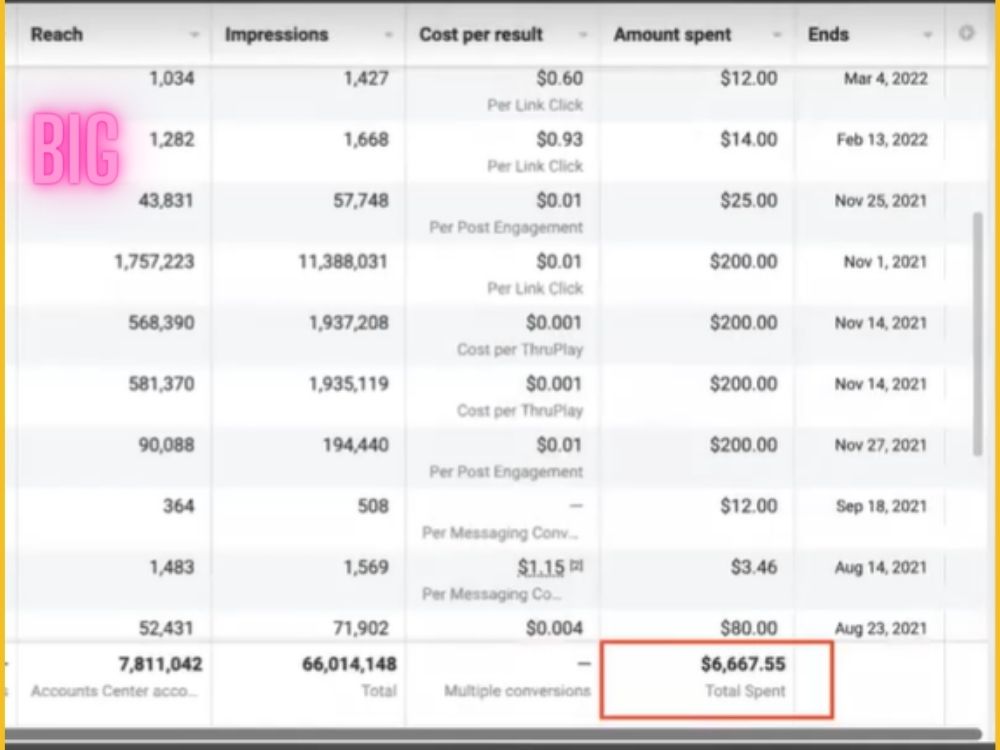Select the reach value 52,431
Image resolution: width=1000 pixels, height=750 pixels.
166,629
